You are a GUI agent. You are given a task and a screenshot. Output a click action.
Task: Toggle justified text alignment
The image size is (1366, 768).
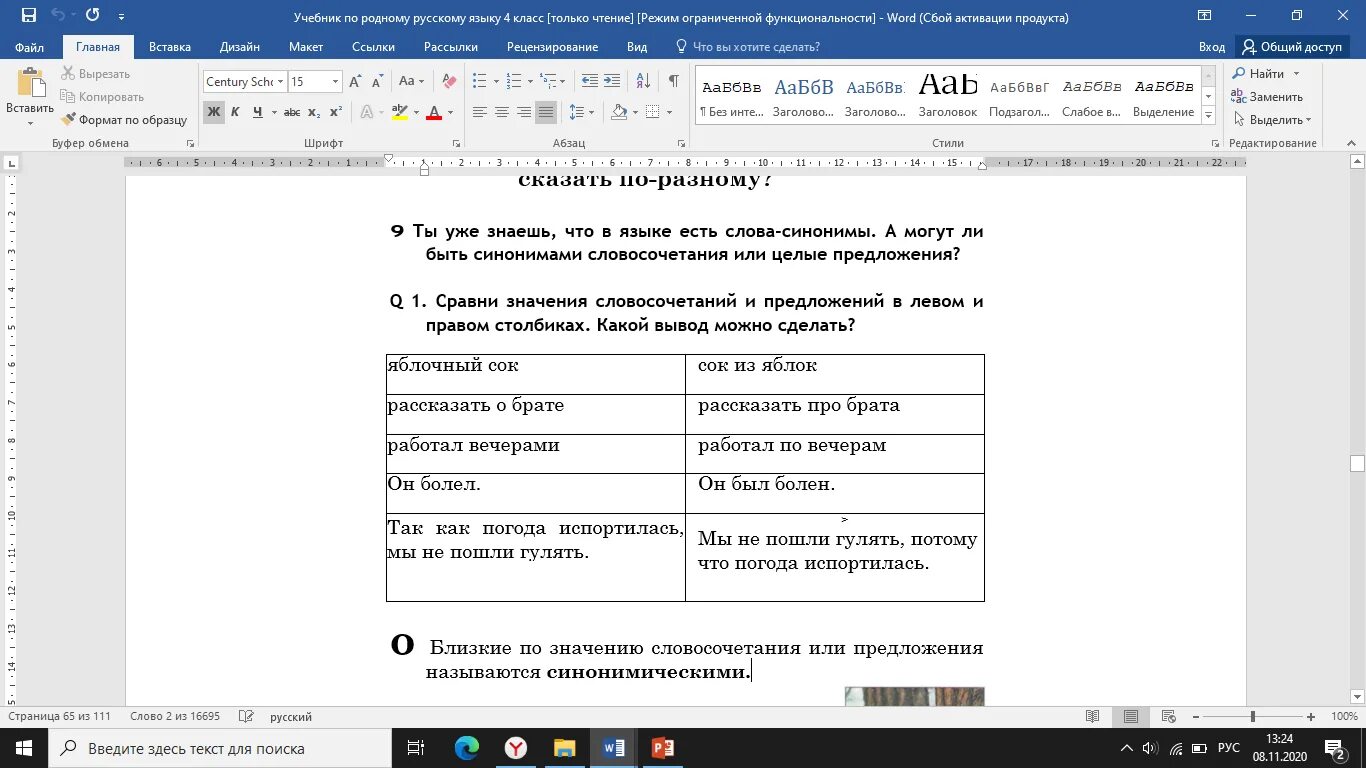546,112
